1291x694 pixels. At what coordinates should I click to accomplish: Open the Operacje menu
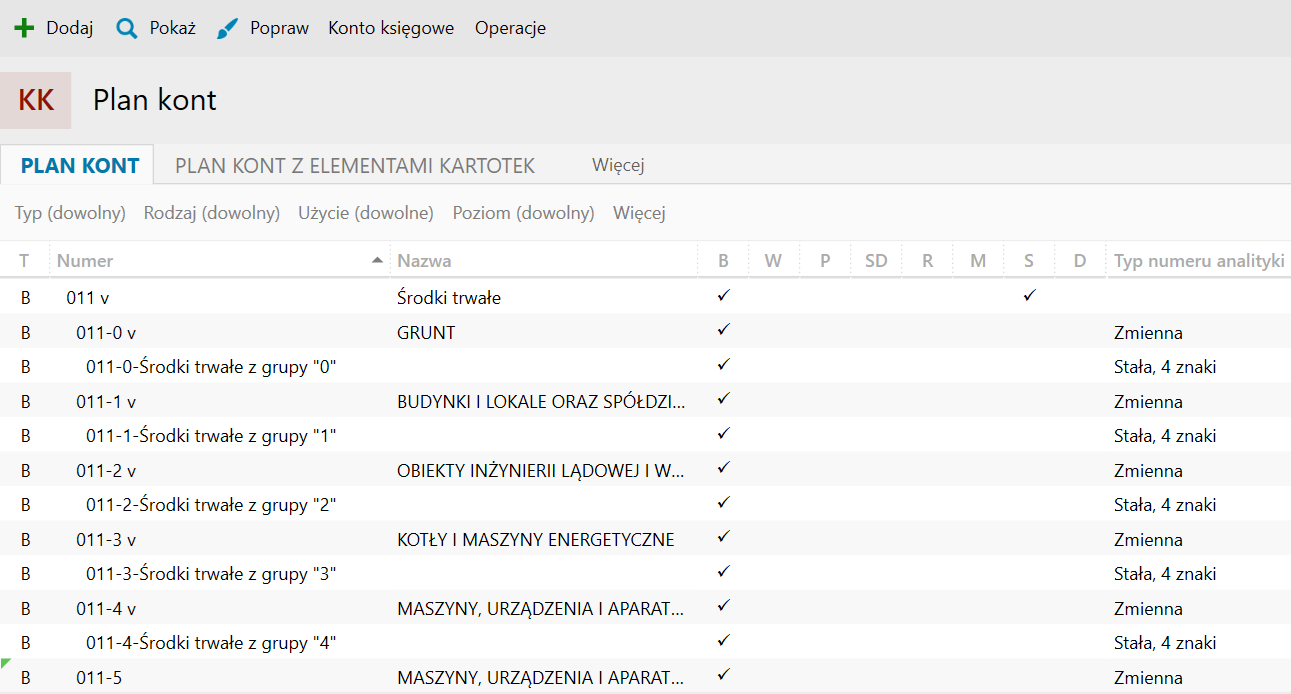[510, 28]
